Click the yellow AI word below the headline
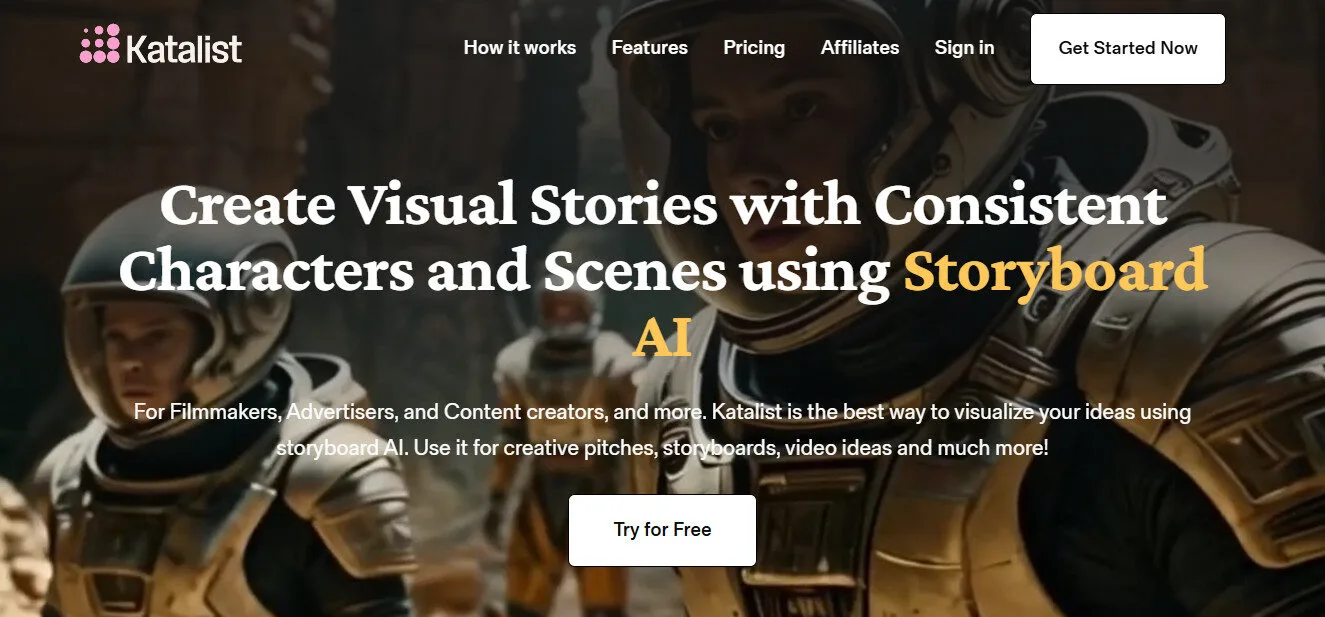 coord(662,338)
